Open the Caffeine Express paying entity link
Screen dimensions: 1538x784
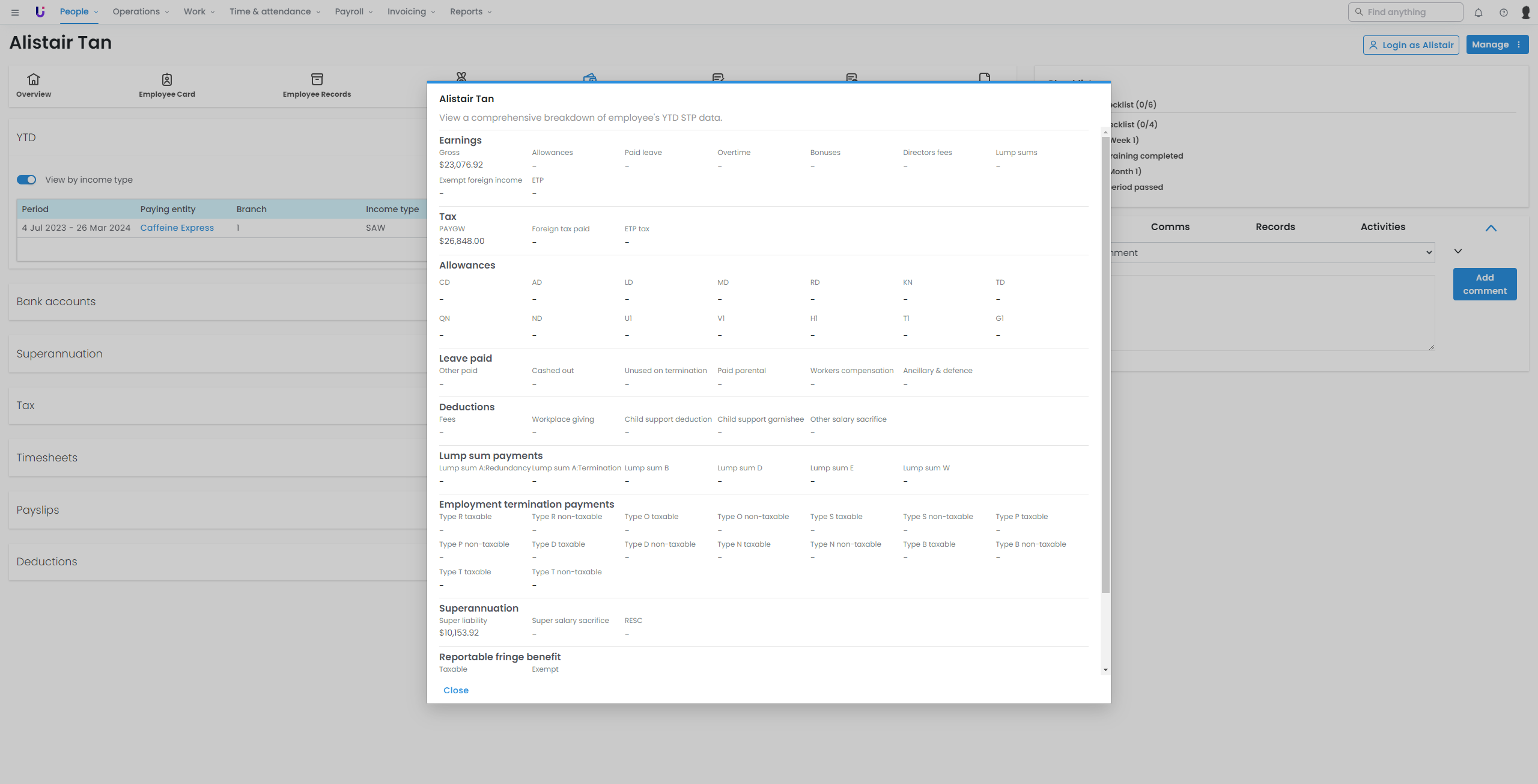[177, 228]
